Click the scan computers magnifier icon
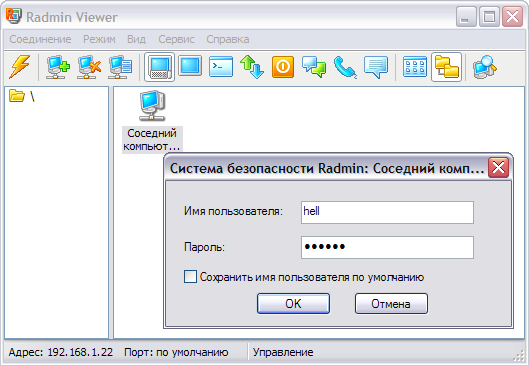529x366 pixels. tap(484, 67)
